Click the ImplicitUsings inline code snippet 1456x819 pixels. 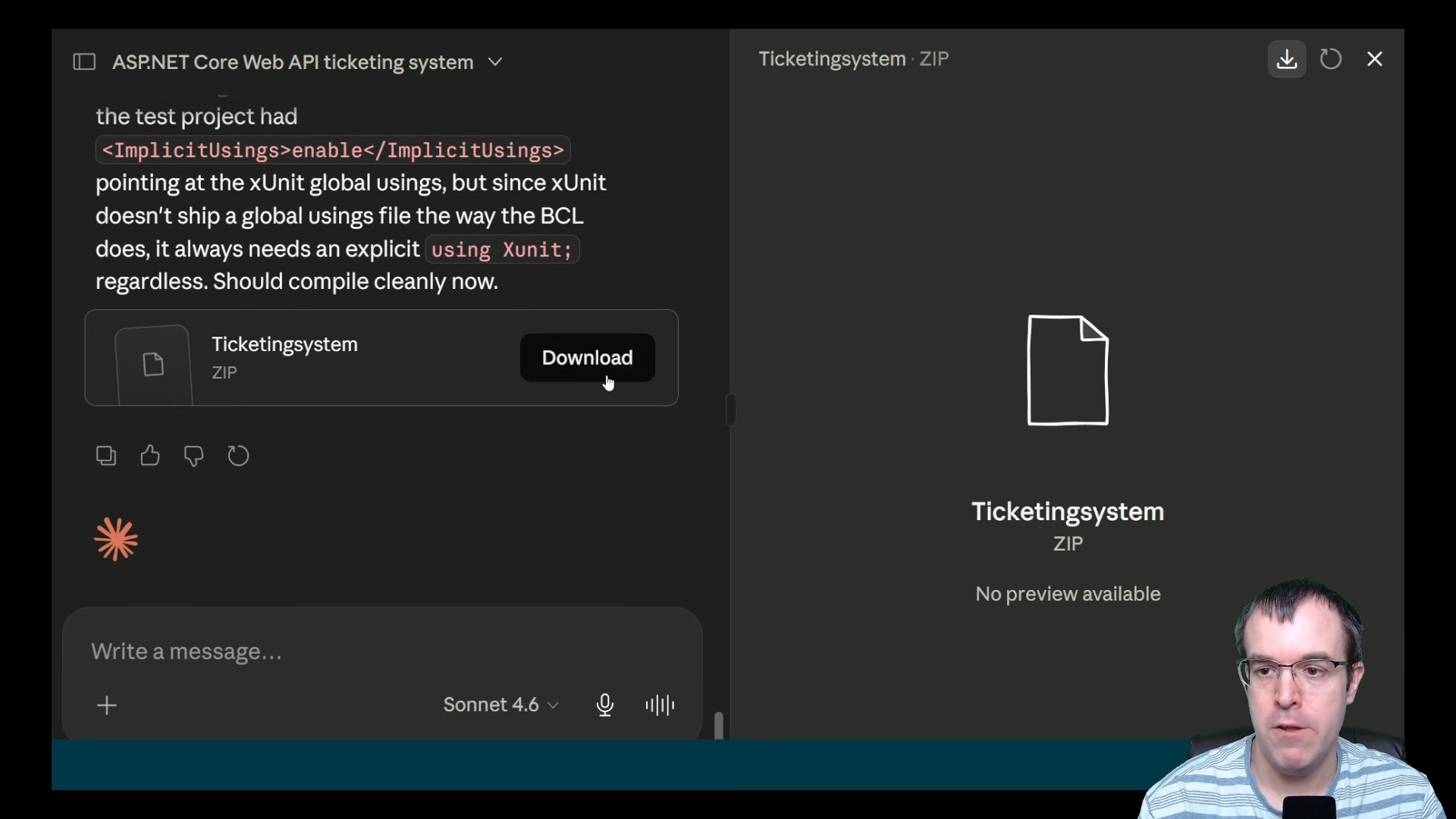[333, 150]
